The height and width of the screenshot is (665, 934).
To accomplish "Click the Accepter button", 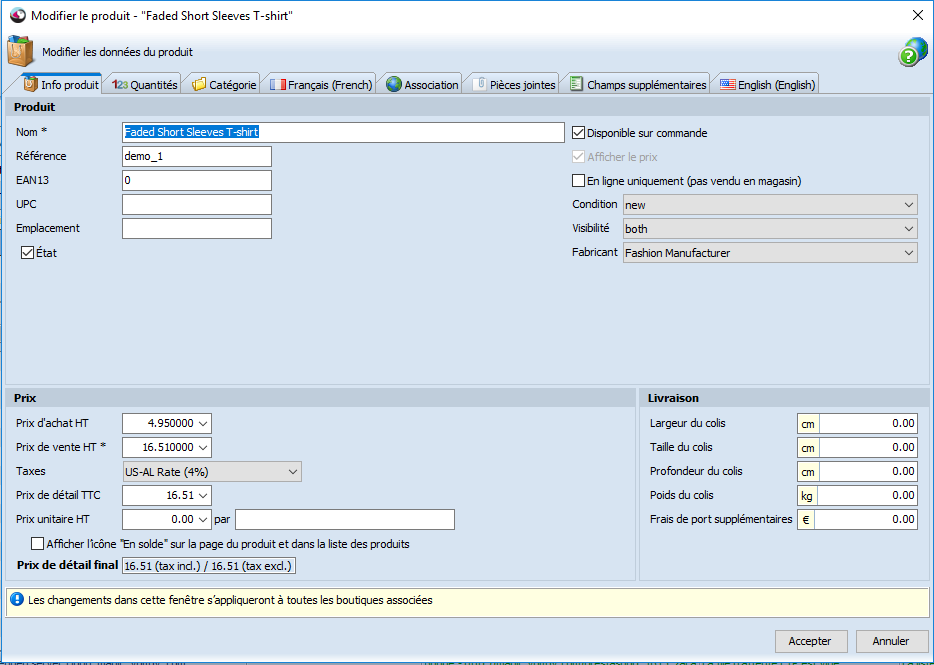I will point(811,641).
